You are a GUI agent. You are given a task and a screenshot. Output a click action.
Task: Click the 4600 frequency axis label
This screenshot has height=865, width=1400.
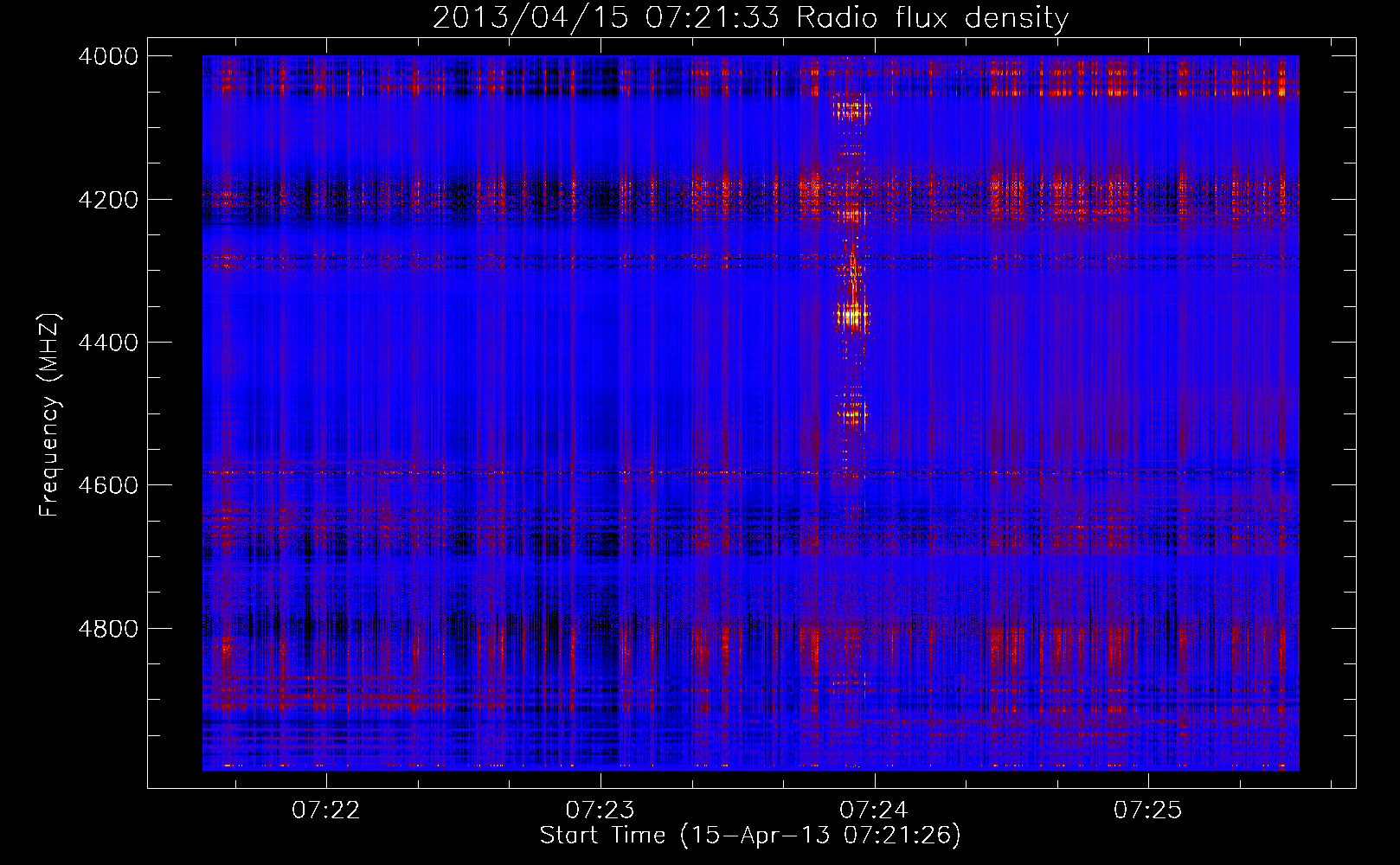point(108,485)
